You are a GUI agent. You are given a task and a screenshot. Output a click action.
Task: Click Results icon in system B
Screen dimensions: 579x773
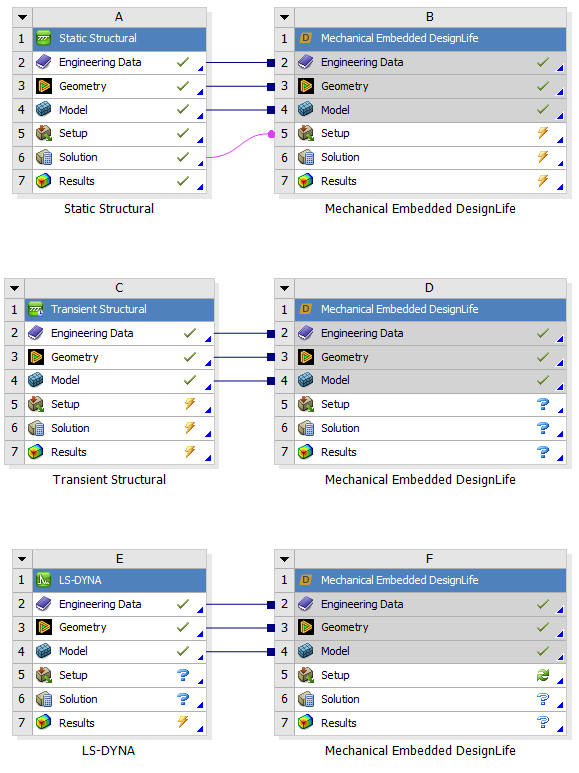(306, 181)
